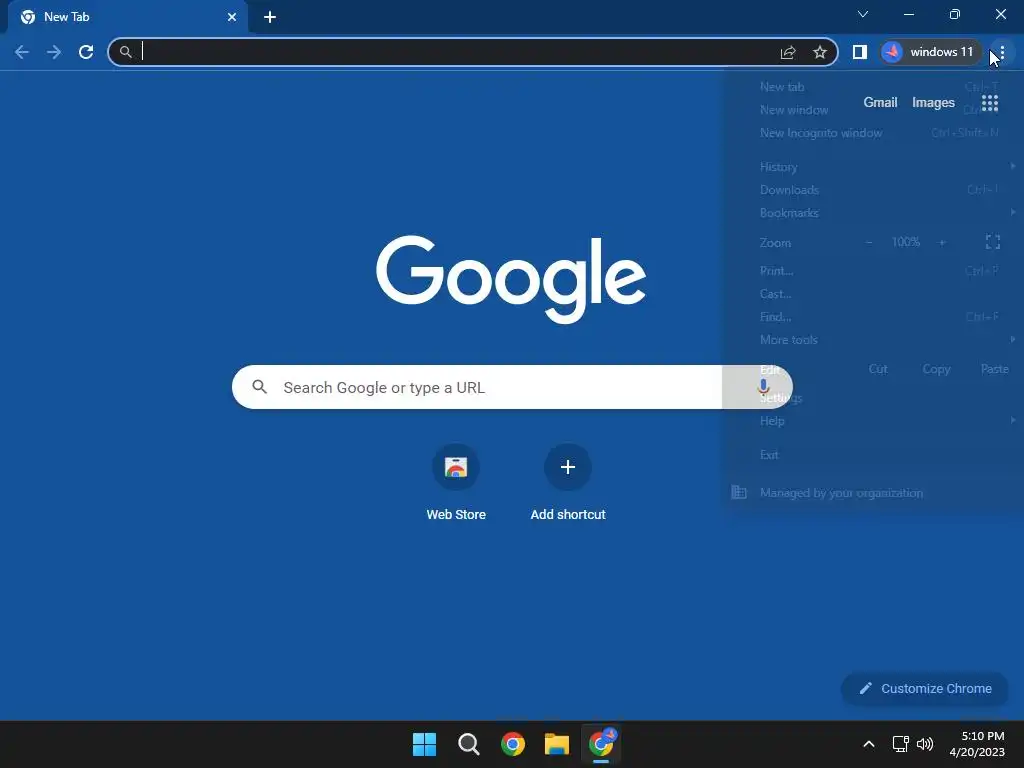
Task: Add a new shortcut with the plus tile
Action: point(568,467)
